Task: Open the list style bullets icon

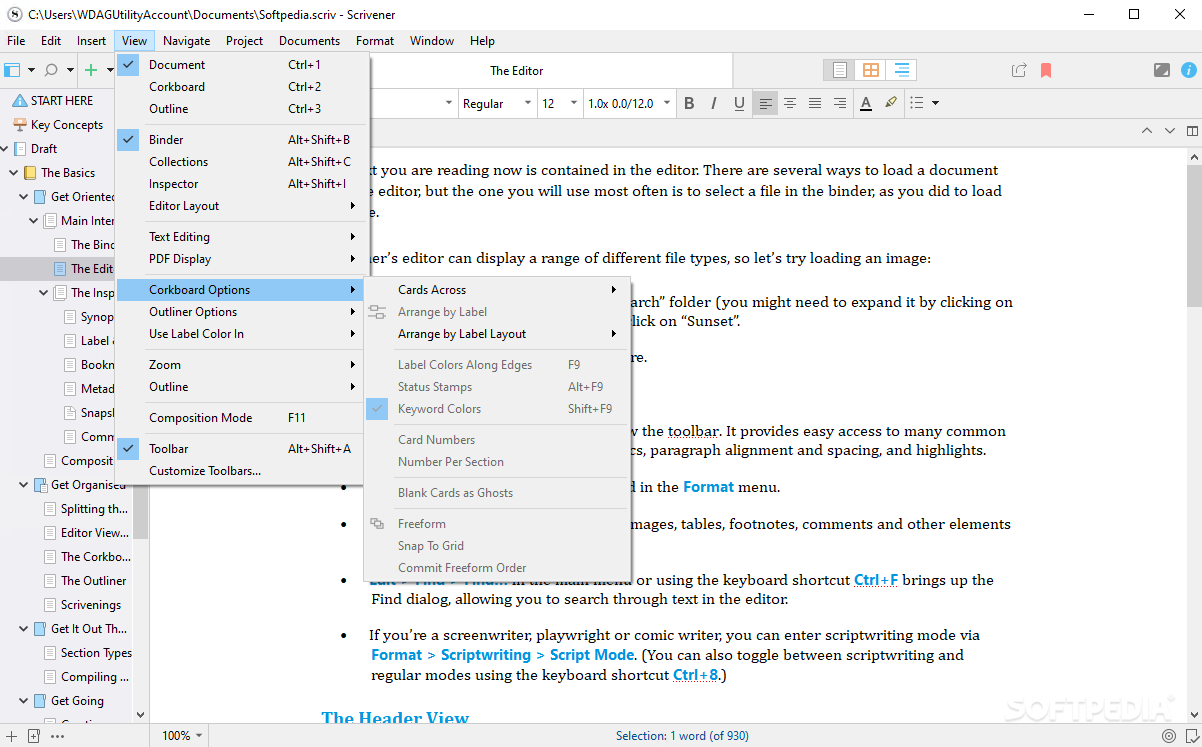Action: click(917, 103)
